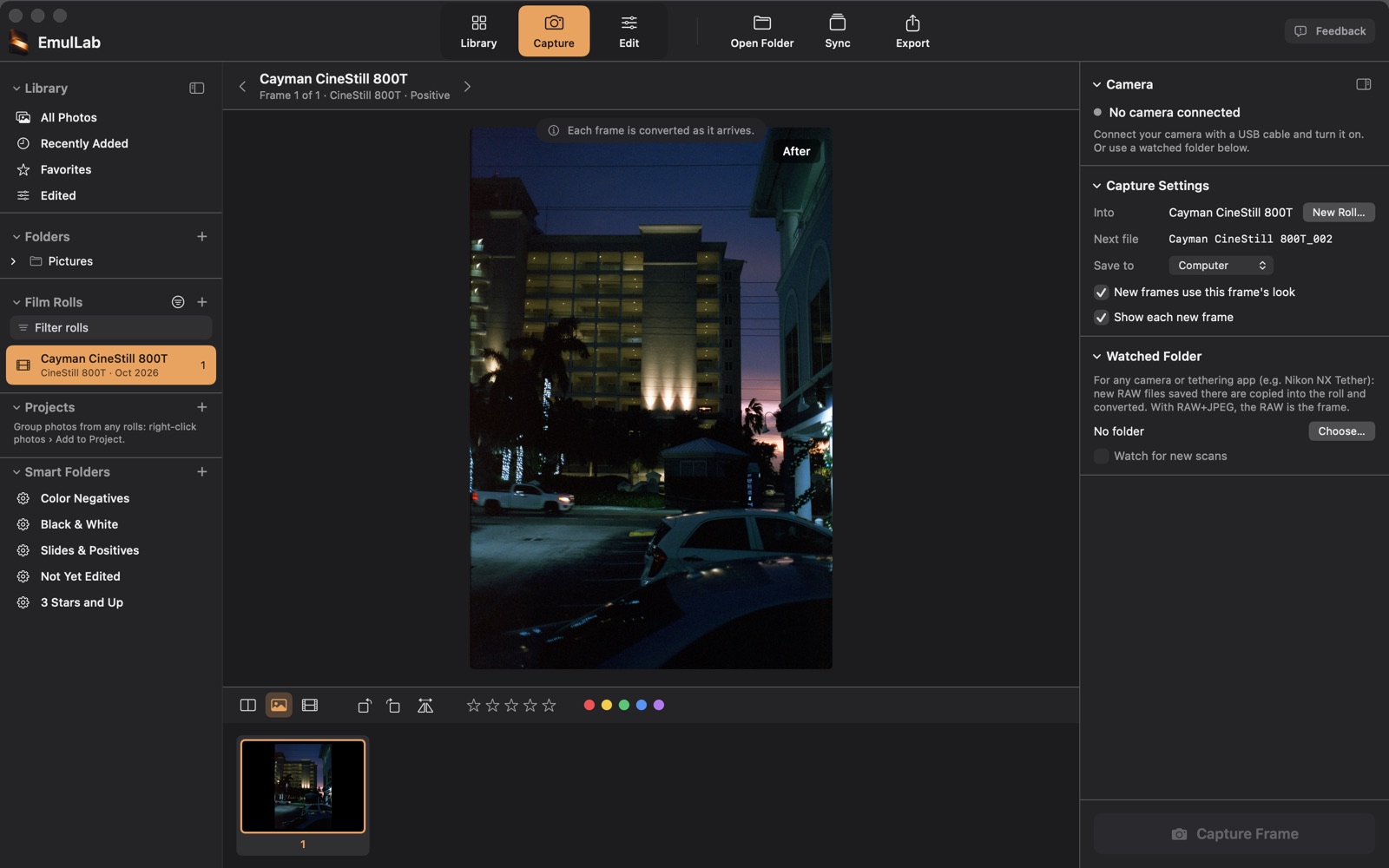Rate the frame five stars
Screen dimensions: 1389x868
pos(549,705)
